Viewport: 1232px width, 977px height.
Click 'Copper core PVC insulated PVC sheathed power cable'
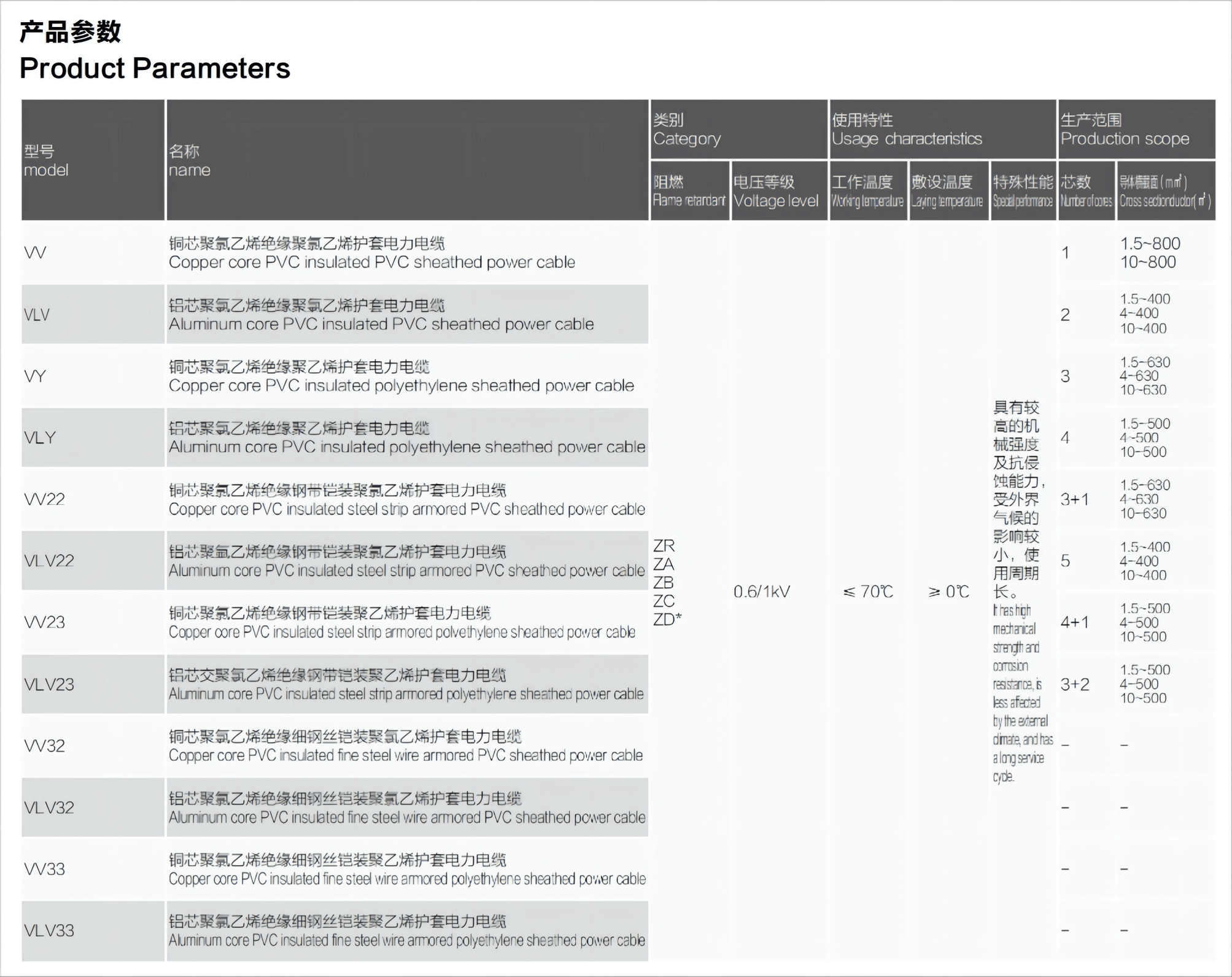(x=372, y=263)
